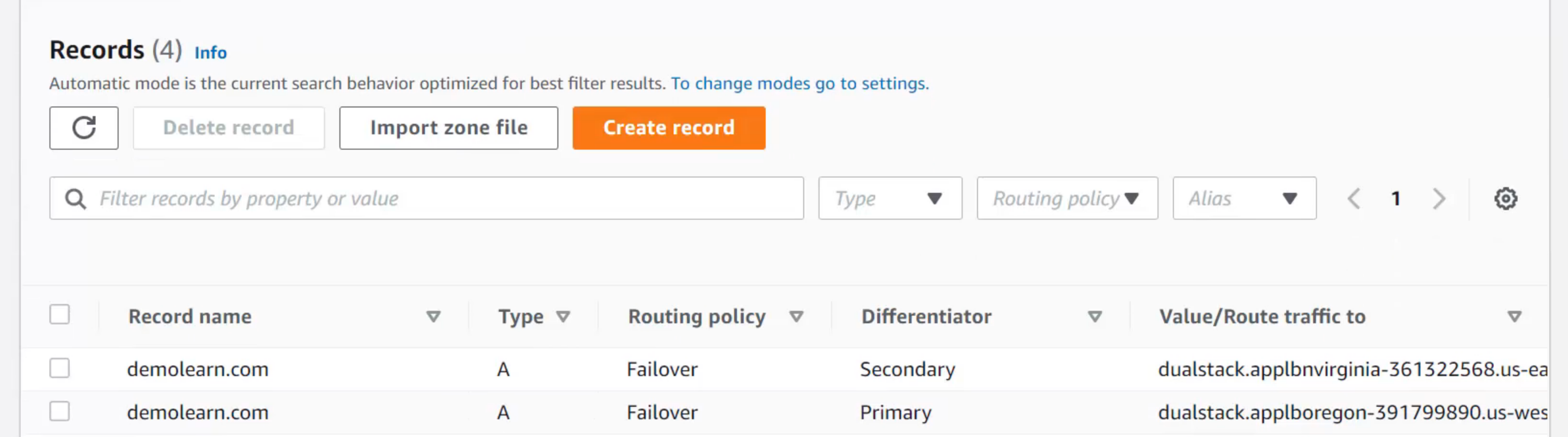Open table preferences via gear icon
1568x437 pixels.
click(x=1506, y=198)
